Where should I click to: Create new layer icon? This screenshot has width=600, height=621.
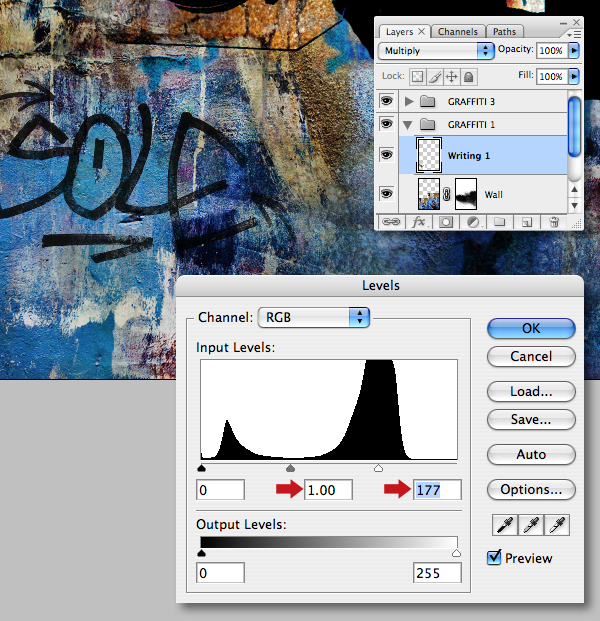[526, 222]
